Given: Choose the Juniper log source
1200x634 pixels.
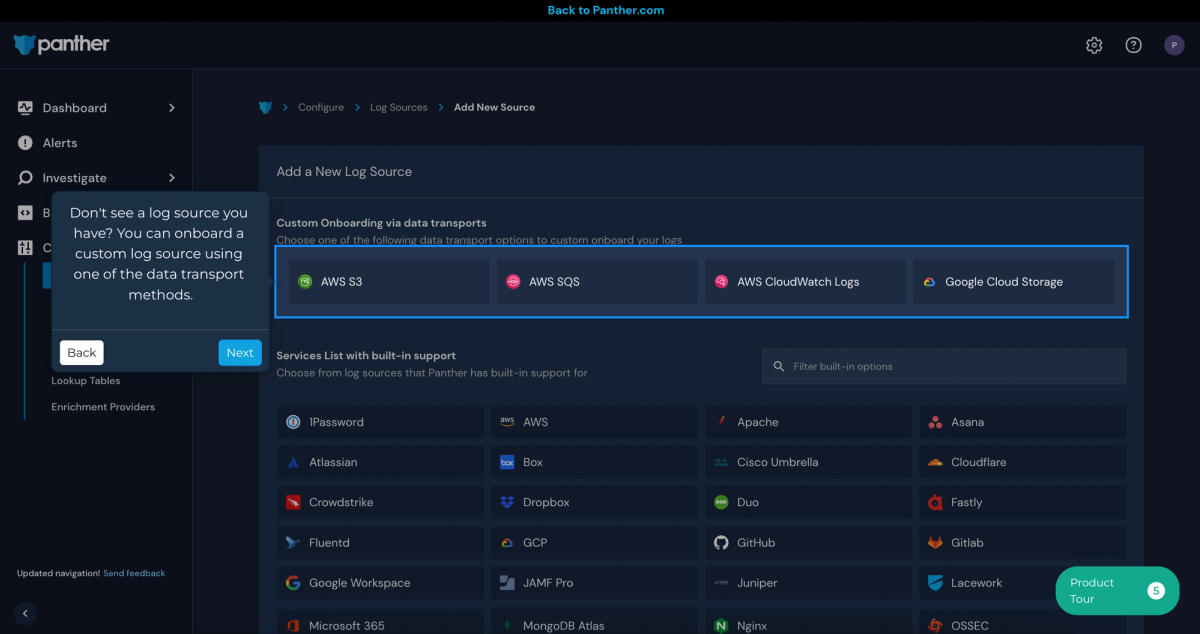Looking at the screenshot, I should point(807,582).
